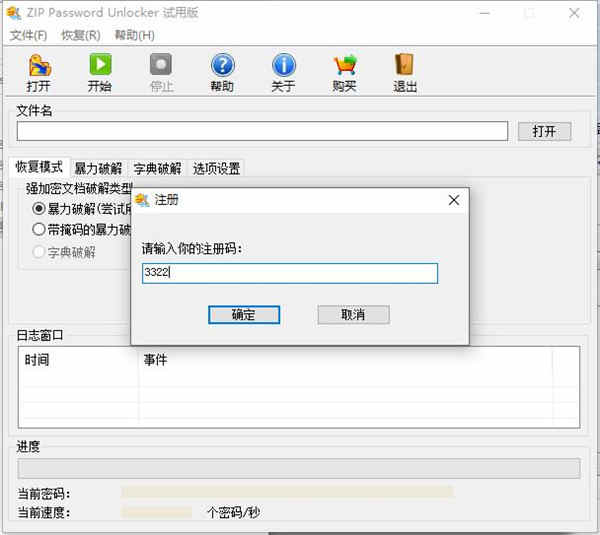Switch to the 恢复模式 tab
The height and width of the screenshot is (535, 600).
click(39, 167)
